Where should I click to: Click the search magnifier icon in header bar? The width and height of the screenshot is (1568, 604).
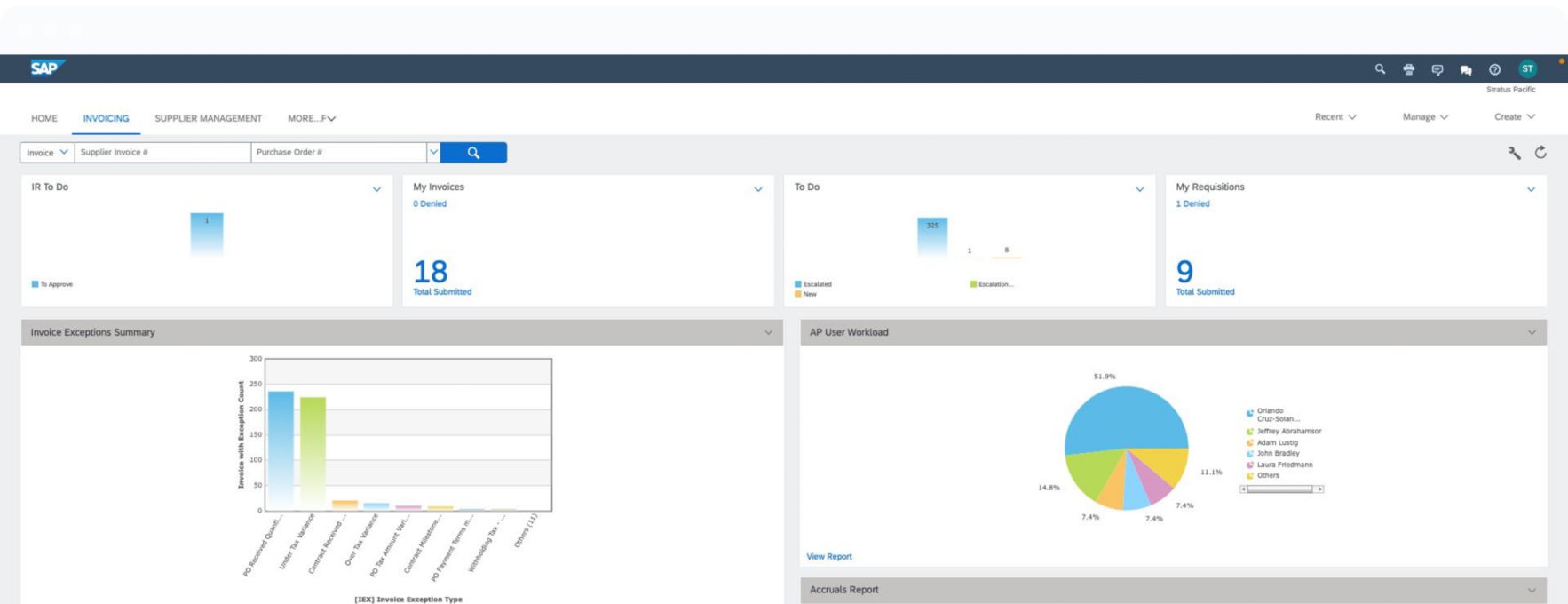tap(1380, 69)
